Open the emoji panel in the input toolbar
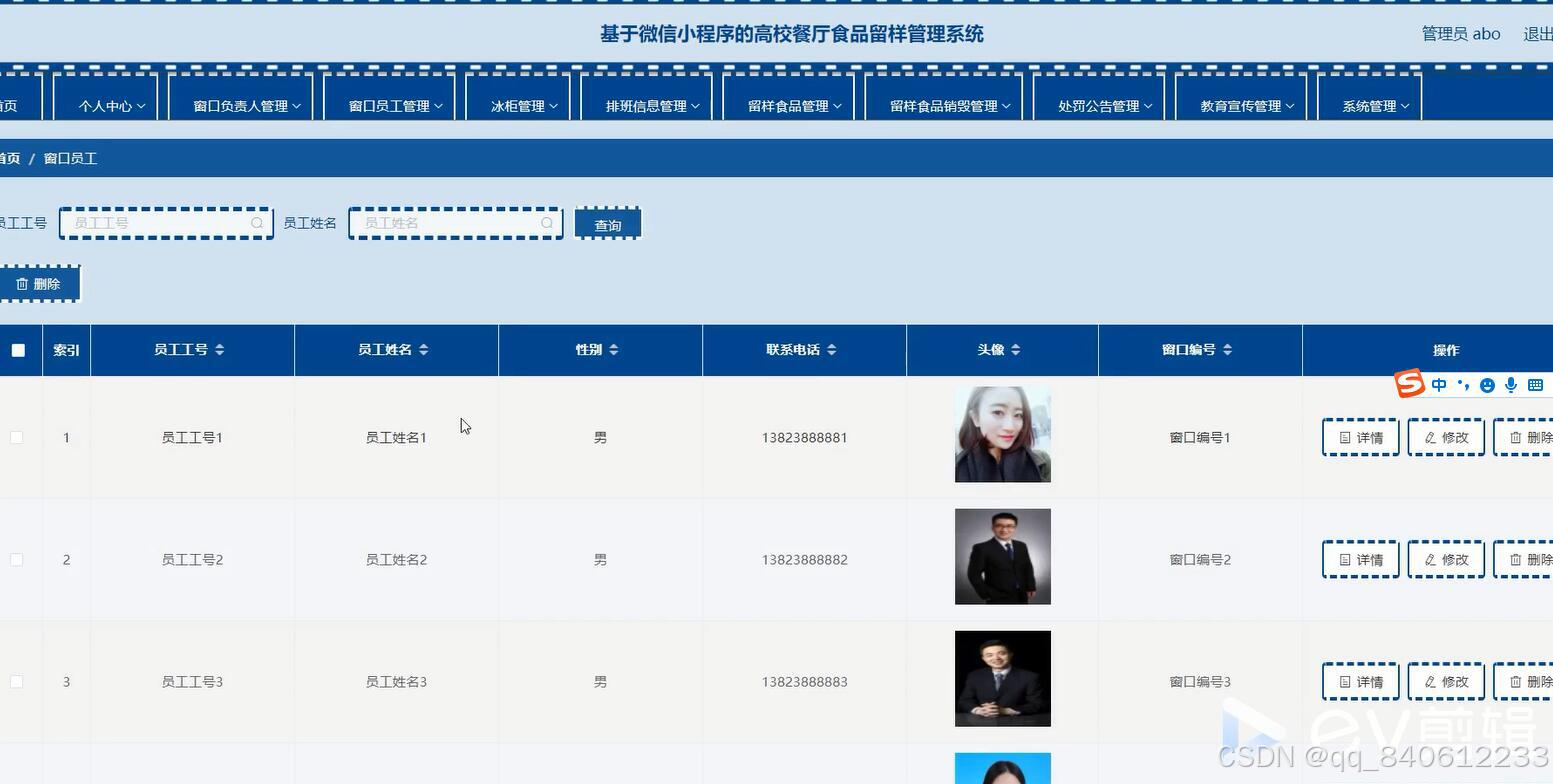The image size is (1553, 784). [x=1487, y=384]
